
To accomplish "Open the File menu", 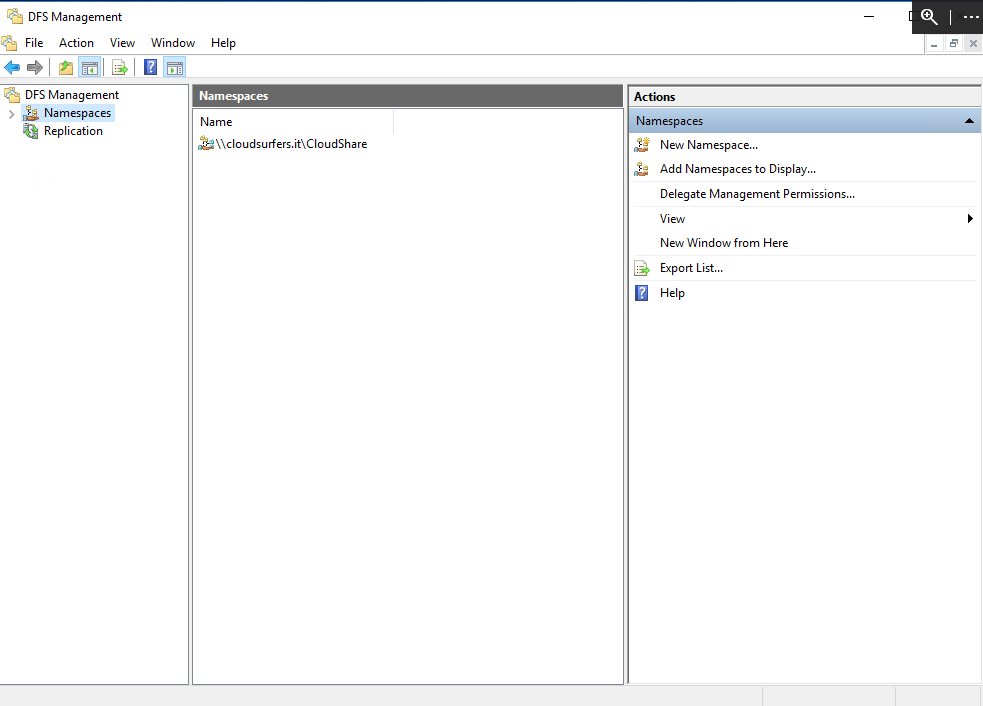I will coord(34,43).
